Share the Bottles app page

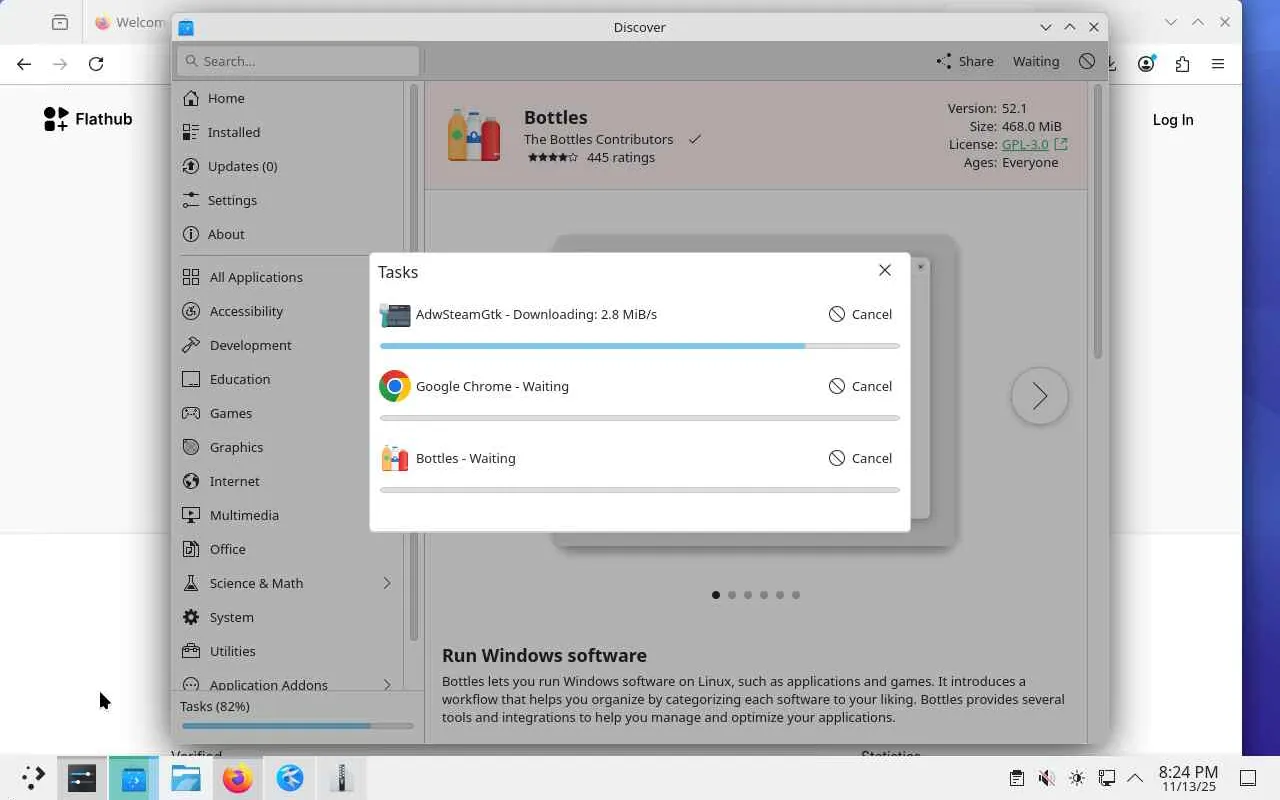coord(965,61)
